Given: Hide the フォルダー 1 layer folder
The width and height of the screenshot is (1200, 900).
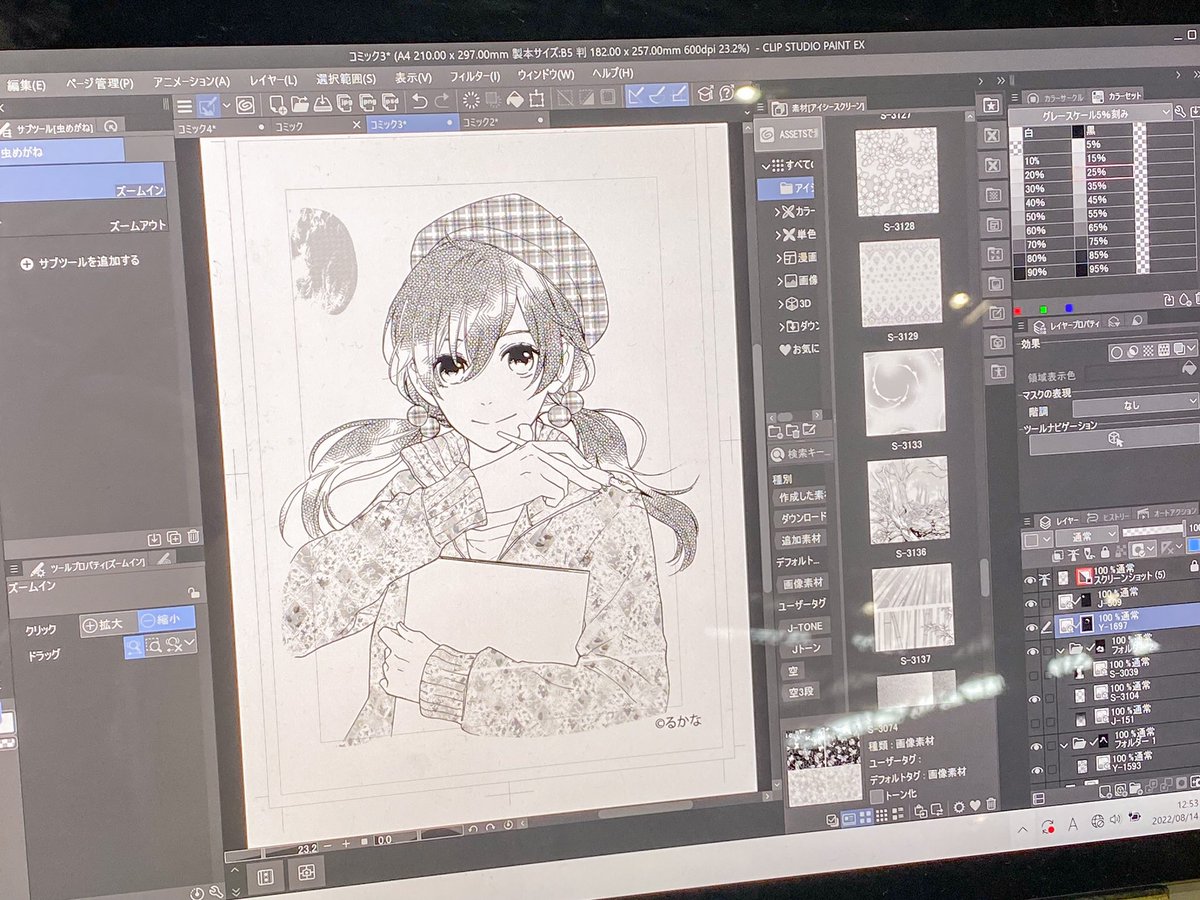Looking at the screenshot, I should pyautogui.click(x=1036, y=746).
